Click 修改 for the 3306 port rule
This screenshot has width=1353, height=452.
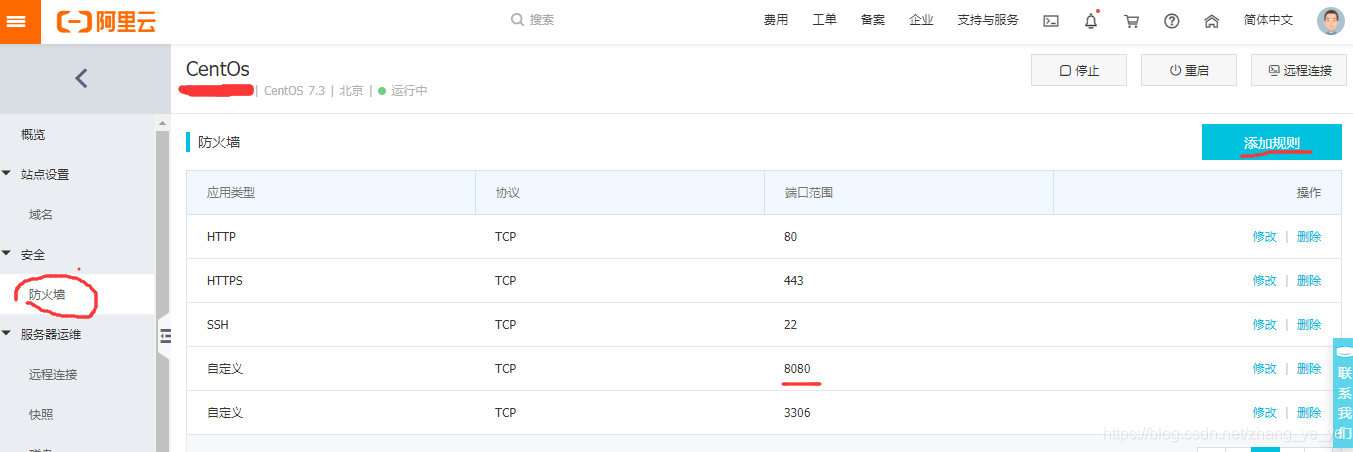tap(1264, 413)
